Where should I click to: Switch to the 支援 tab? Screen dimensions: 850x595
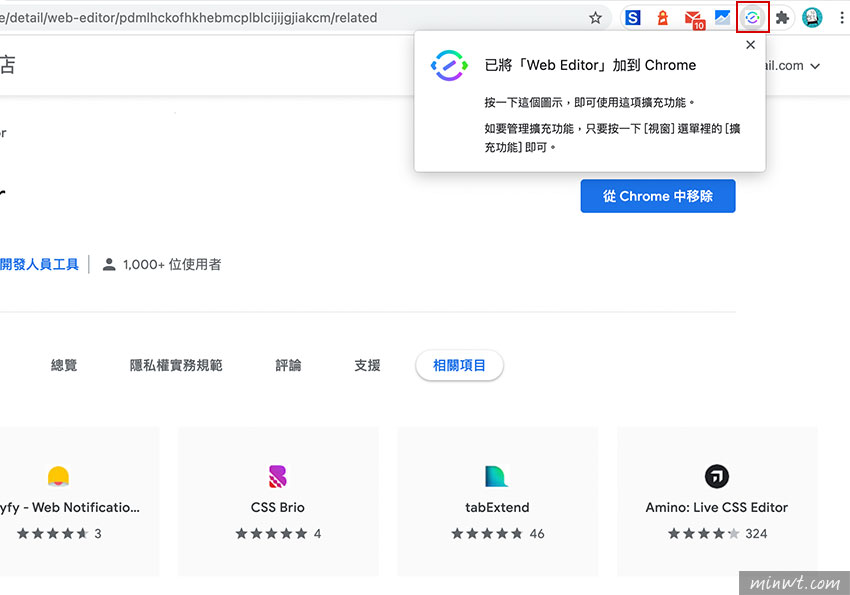coord(367,366)
